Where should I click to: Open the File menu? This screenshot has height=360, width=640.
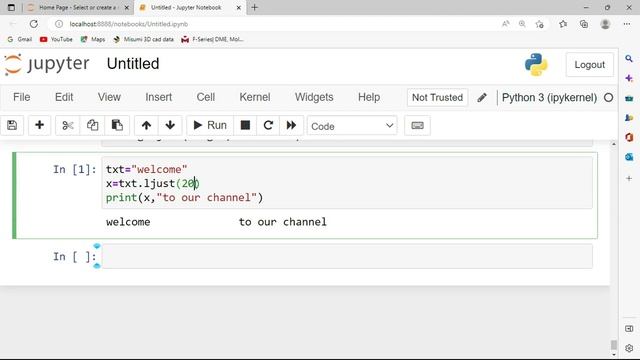tap(22, 97)
